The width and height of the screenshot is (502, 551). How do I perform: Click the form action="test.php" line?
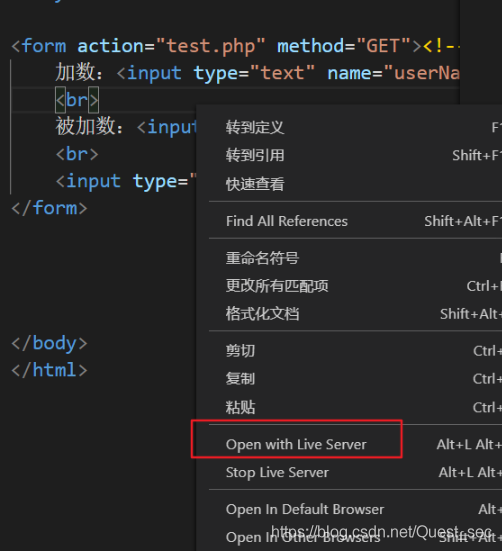(x=235, y=46)
